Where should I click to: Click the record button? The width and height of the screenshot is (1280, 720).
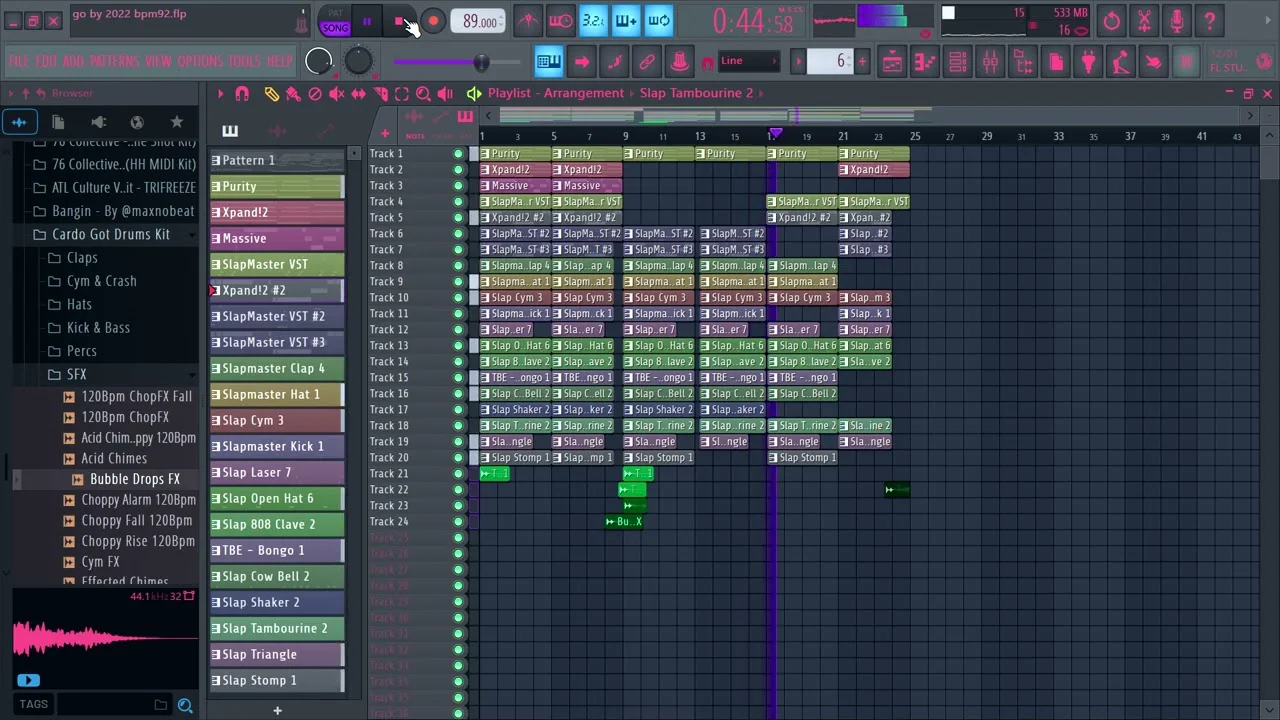[433, 21]
